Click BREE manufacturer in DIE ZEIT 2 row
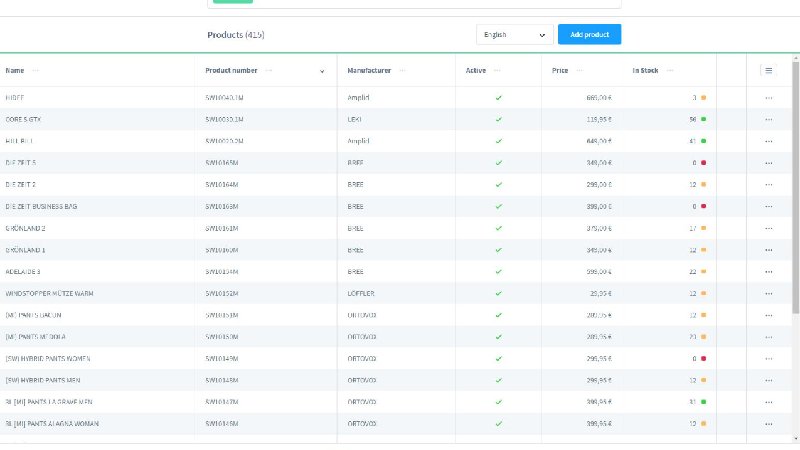The width and height of the screenshot is (800, 450). coord(355,185)
